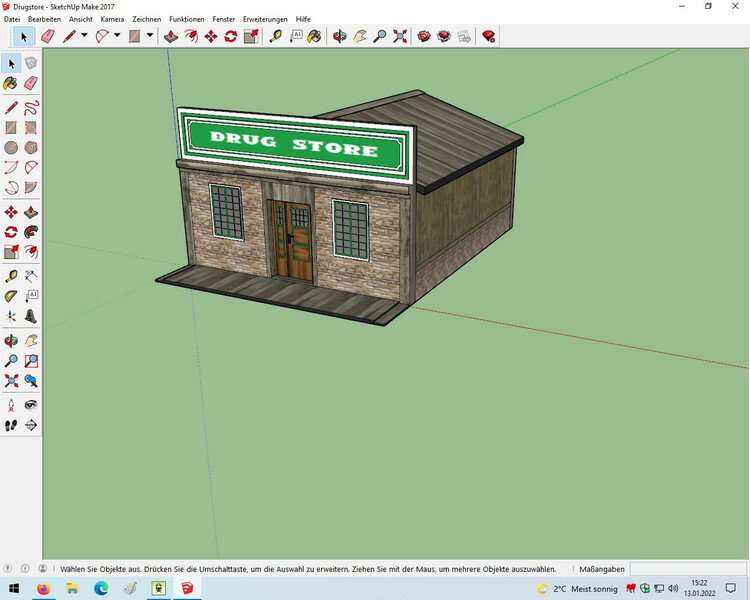This screenshot has height=600, width=750.
Task: Activate the Paint Bucket tool
Action: coord(11,83)
